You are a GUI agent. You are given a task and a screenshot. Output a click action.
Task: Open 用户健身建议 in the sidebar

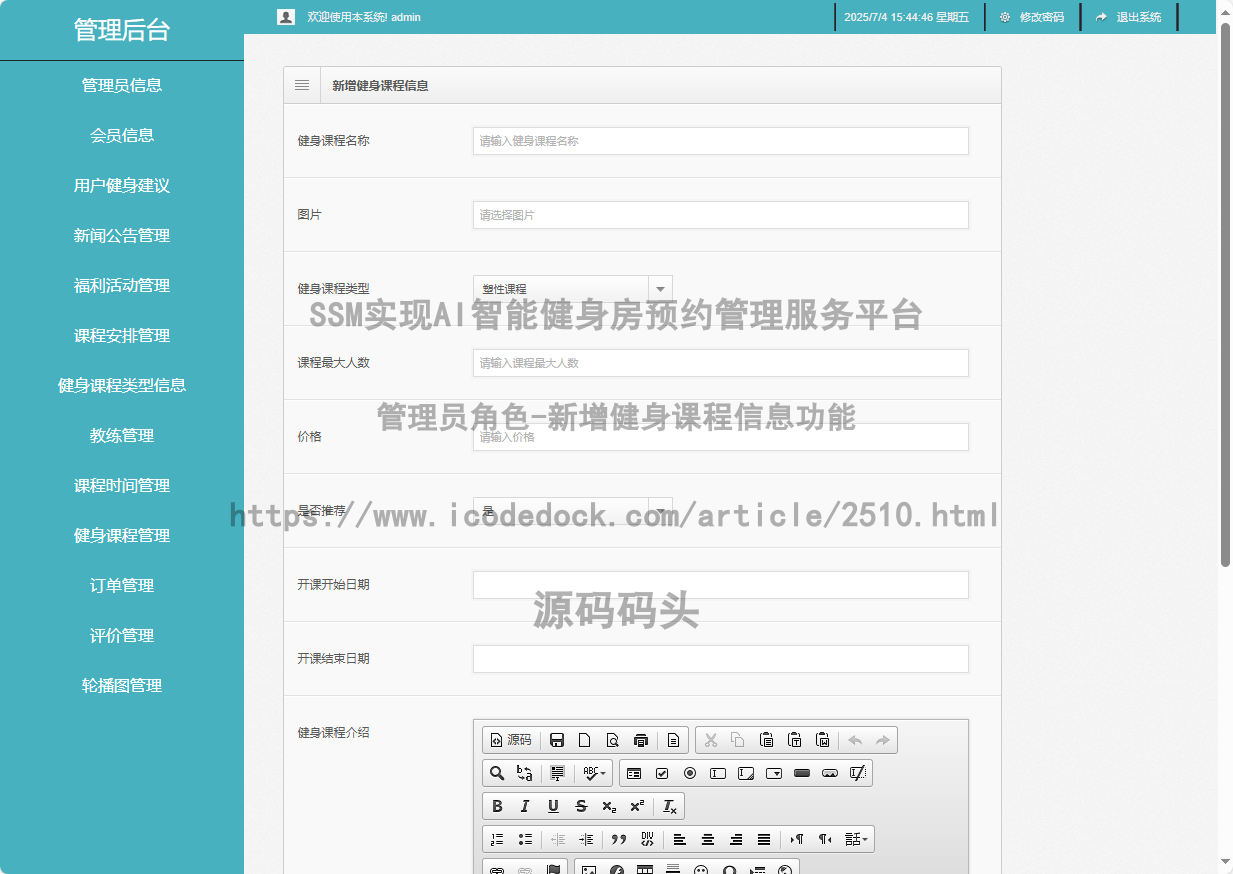point(122,185)
